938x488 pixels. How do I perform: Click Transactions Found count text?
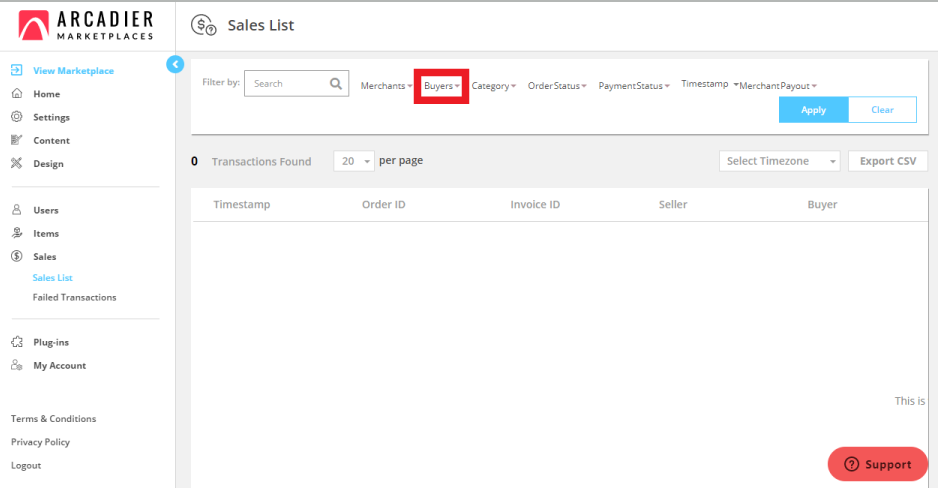(x=261, y=161)
